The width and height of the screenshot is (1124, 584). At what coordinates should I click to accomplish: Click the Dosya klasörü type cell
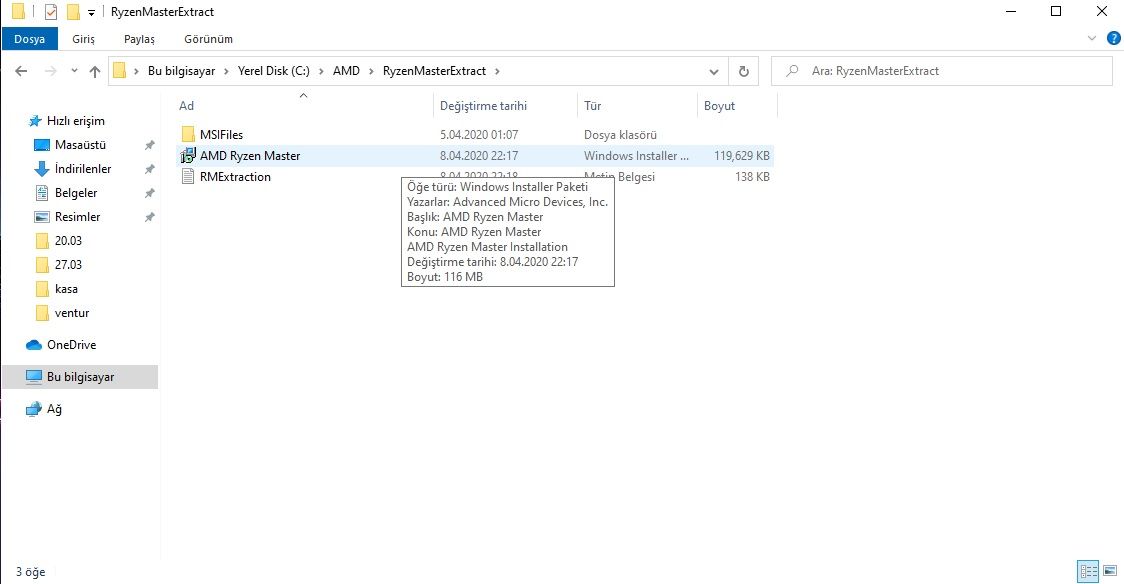[x=620, y=134]
